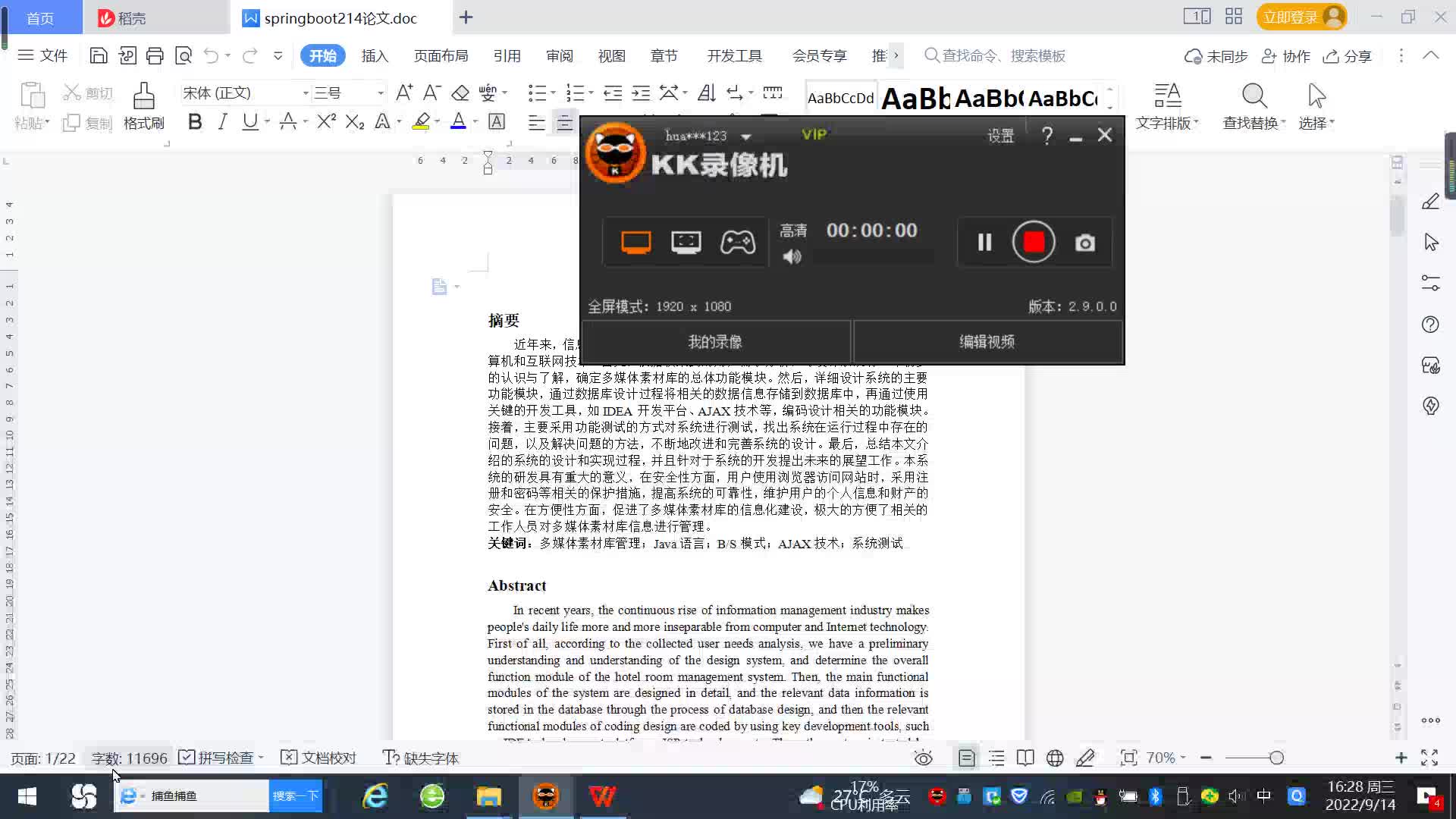
Task: Switch to the 审阅 ribbon tab
Action: pyautogui.click(x=560, y=56)
